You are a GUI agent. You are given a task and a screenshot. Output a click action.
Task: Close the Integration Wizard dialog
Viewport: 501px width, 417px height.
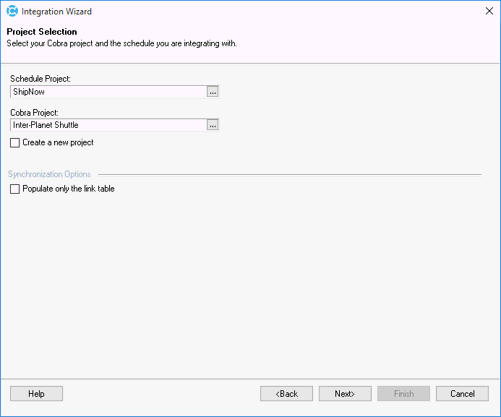click(489, 11)
